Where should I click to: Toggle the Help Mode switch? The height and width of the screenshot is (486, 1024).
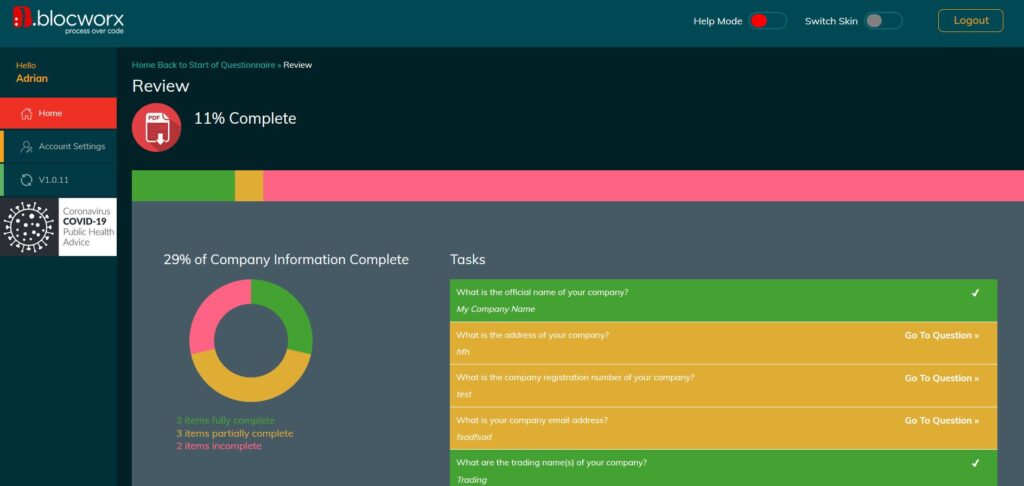[767, 21]
